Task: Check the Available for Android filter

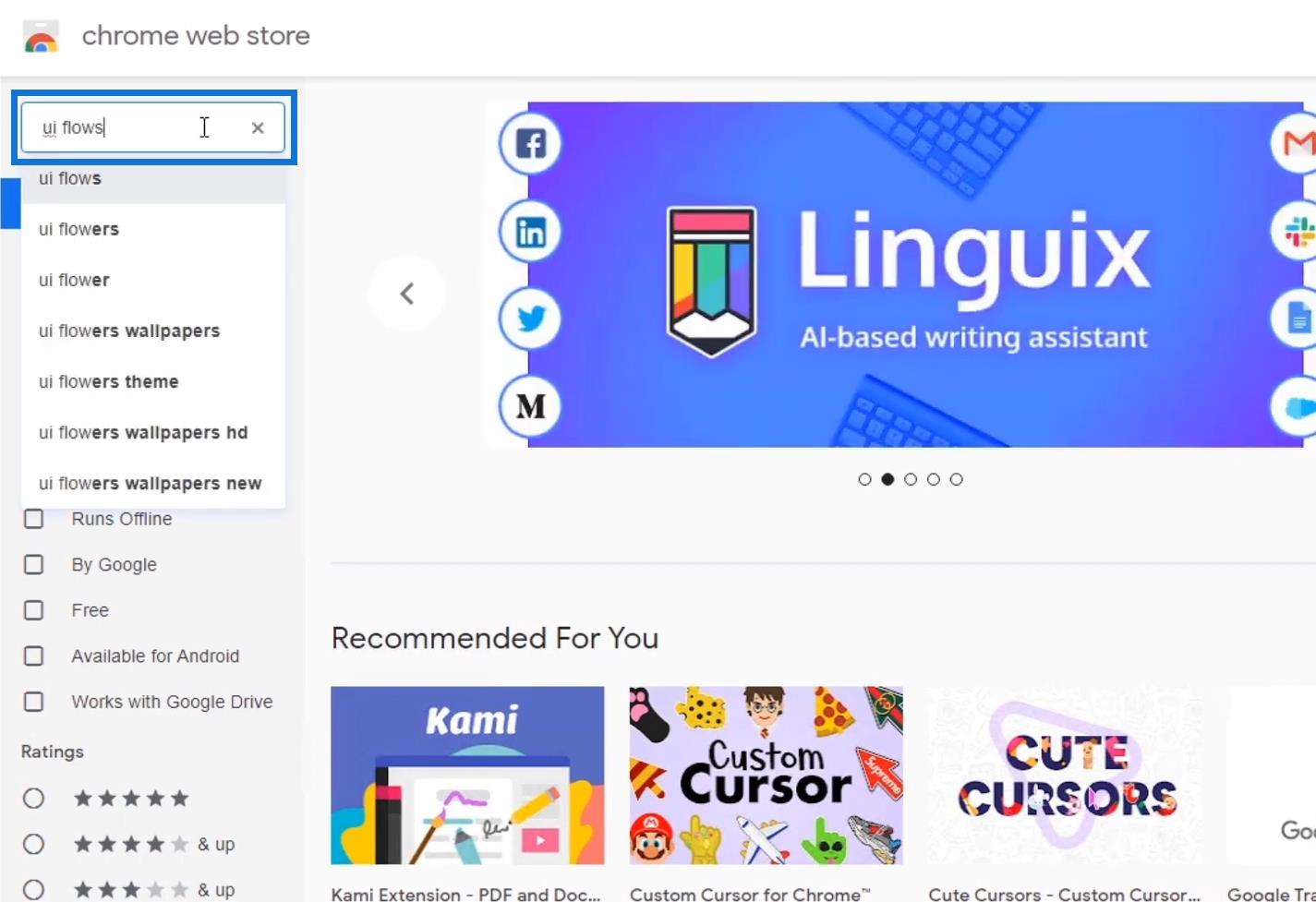Action: click(x=33, y=655)
